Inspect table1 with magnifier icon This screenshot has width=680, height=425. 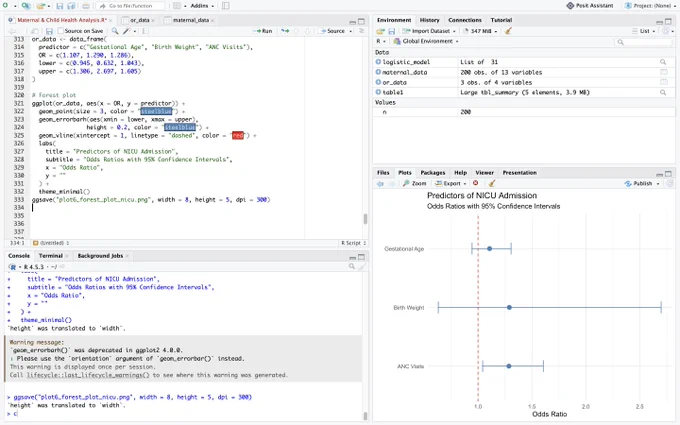[x=663, y=92]
